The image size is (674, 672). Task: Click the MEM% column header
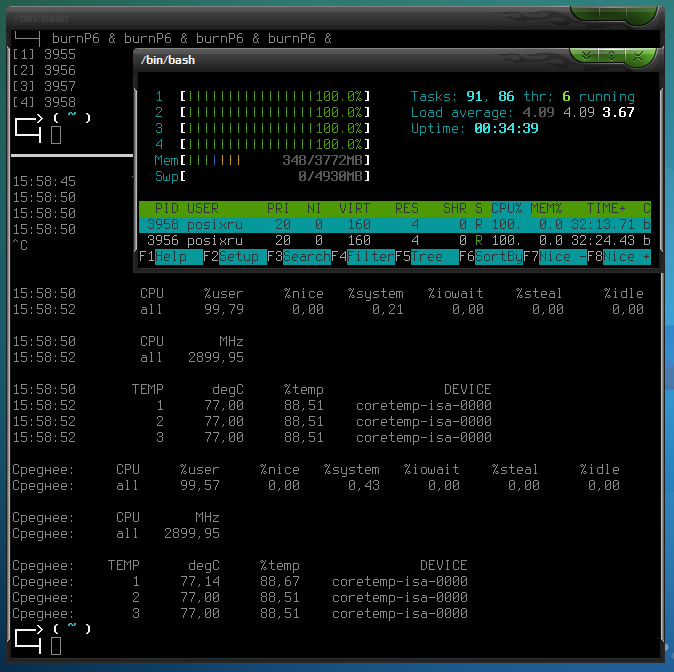pyautogui.click(x=546, y=209)
